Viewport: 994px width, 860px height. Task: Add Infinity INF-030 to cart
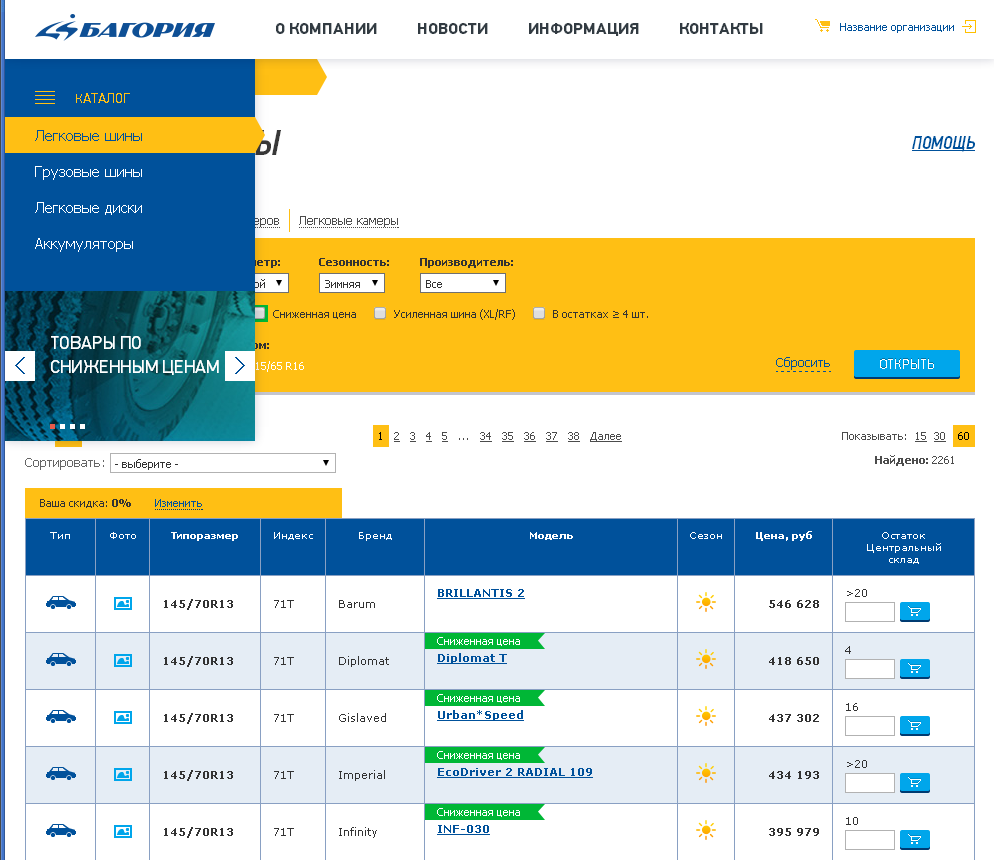(x=915, y=840)
